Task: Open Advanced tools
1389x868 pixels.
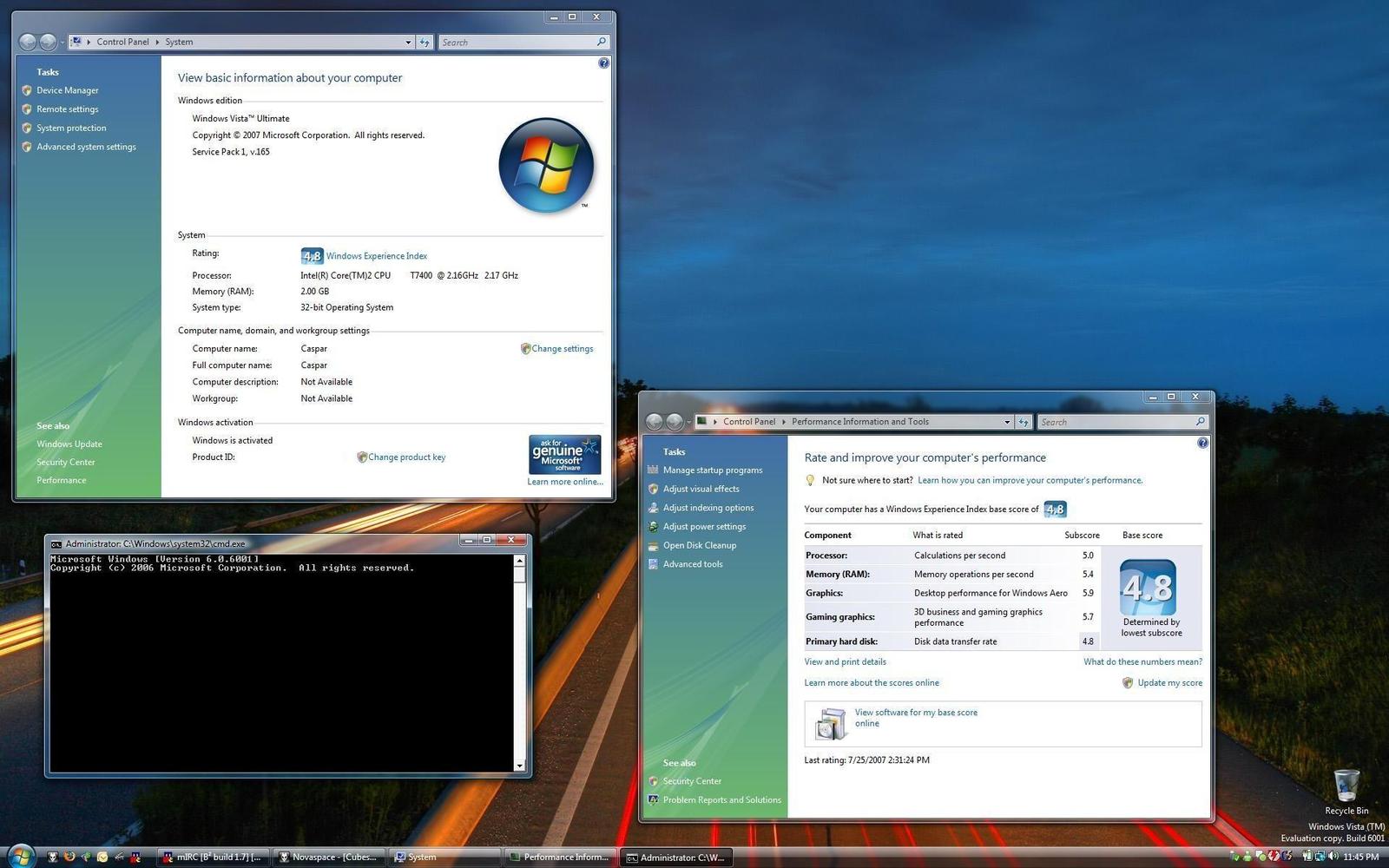Action: click(x=692, y=564)
